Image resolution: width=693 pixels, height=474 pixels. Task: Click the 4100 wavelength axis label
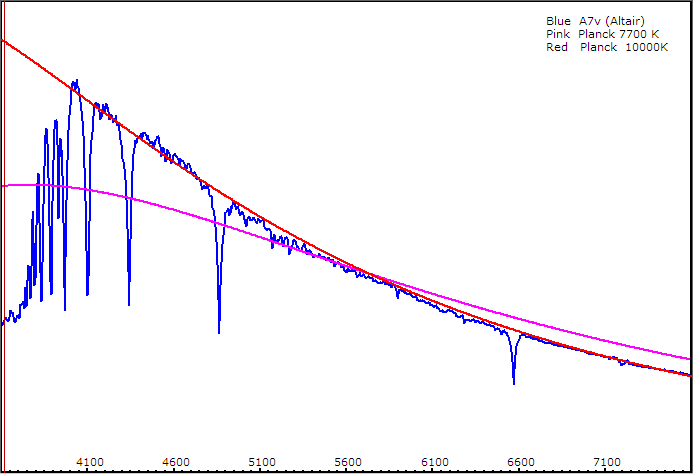90,462
